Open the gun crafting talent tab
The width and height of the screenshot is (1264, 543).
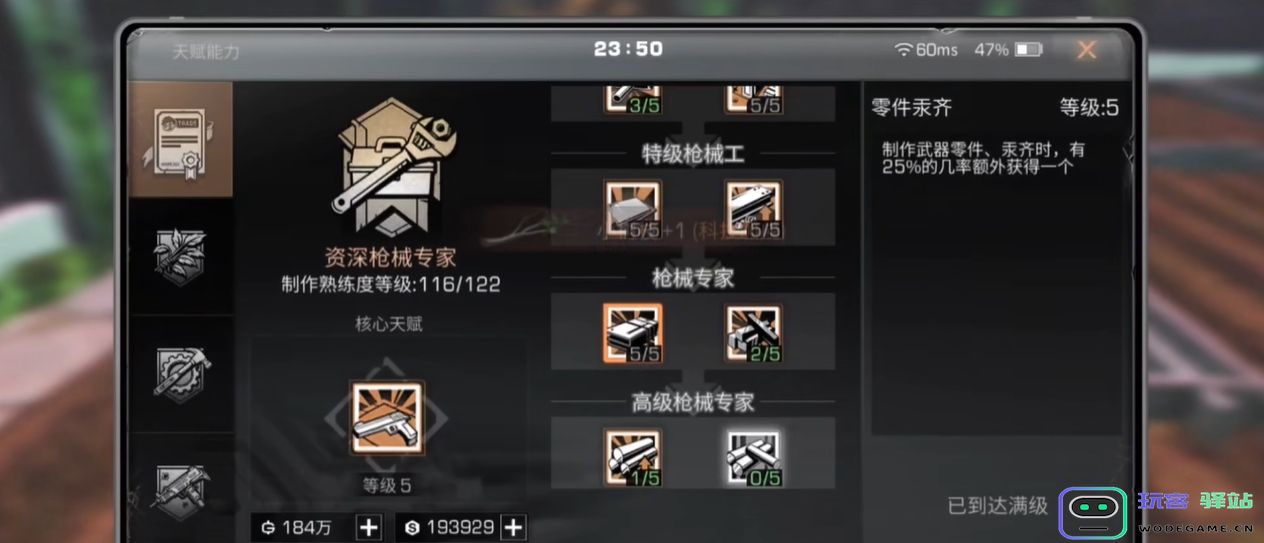pyautogui.click(x=181, y=488)
